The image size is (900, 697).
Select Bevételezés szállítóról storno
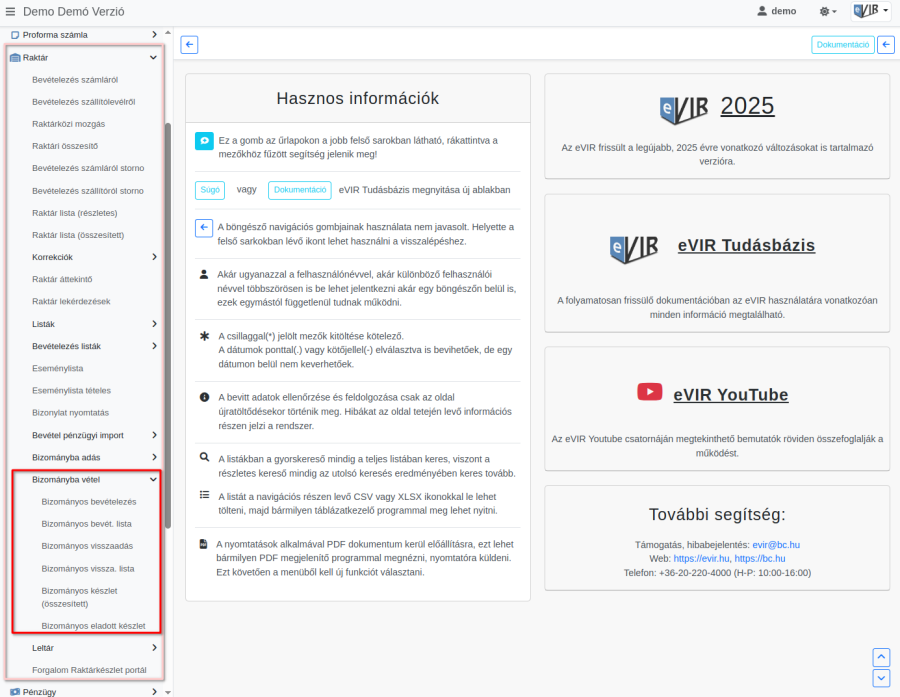pos(88,191)
